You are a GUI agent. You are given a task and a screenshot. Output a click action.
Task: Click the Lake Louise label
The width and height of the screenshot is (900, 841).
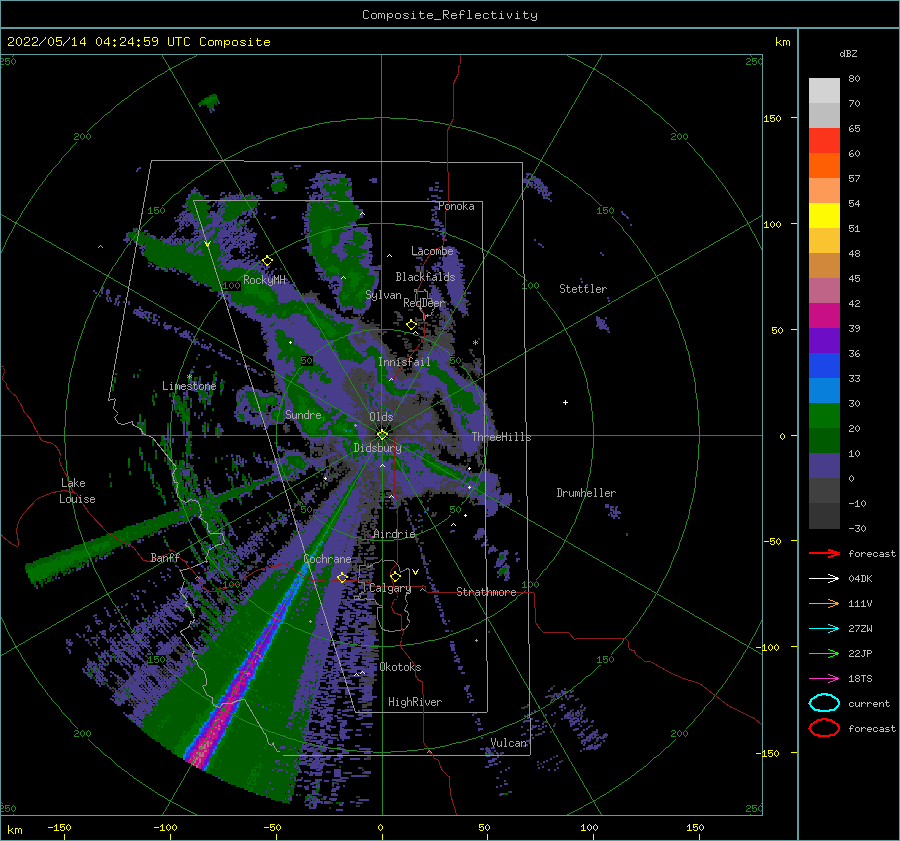77,491
